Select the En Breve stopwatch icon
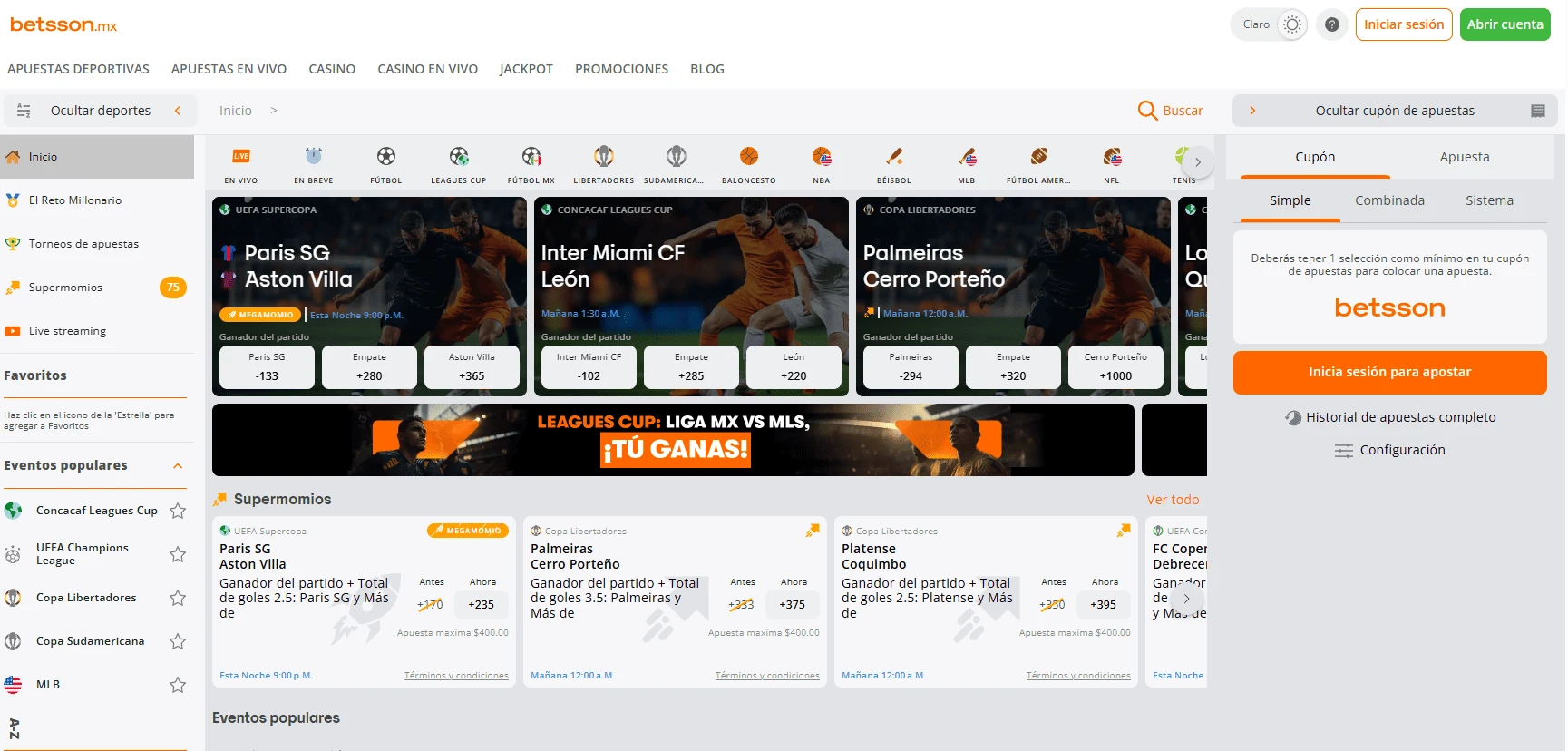The width and height of the screenshot is (1568, 751). point(314,157)
